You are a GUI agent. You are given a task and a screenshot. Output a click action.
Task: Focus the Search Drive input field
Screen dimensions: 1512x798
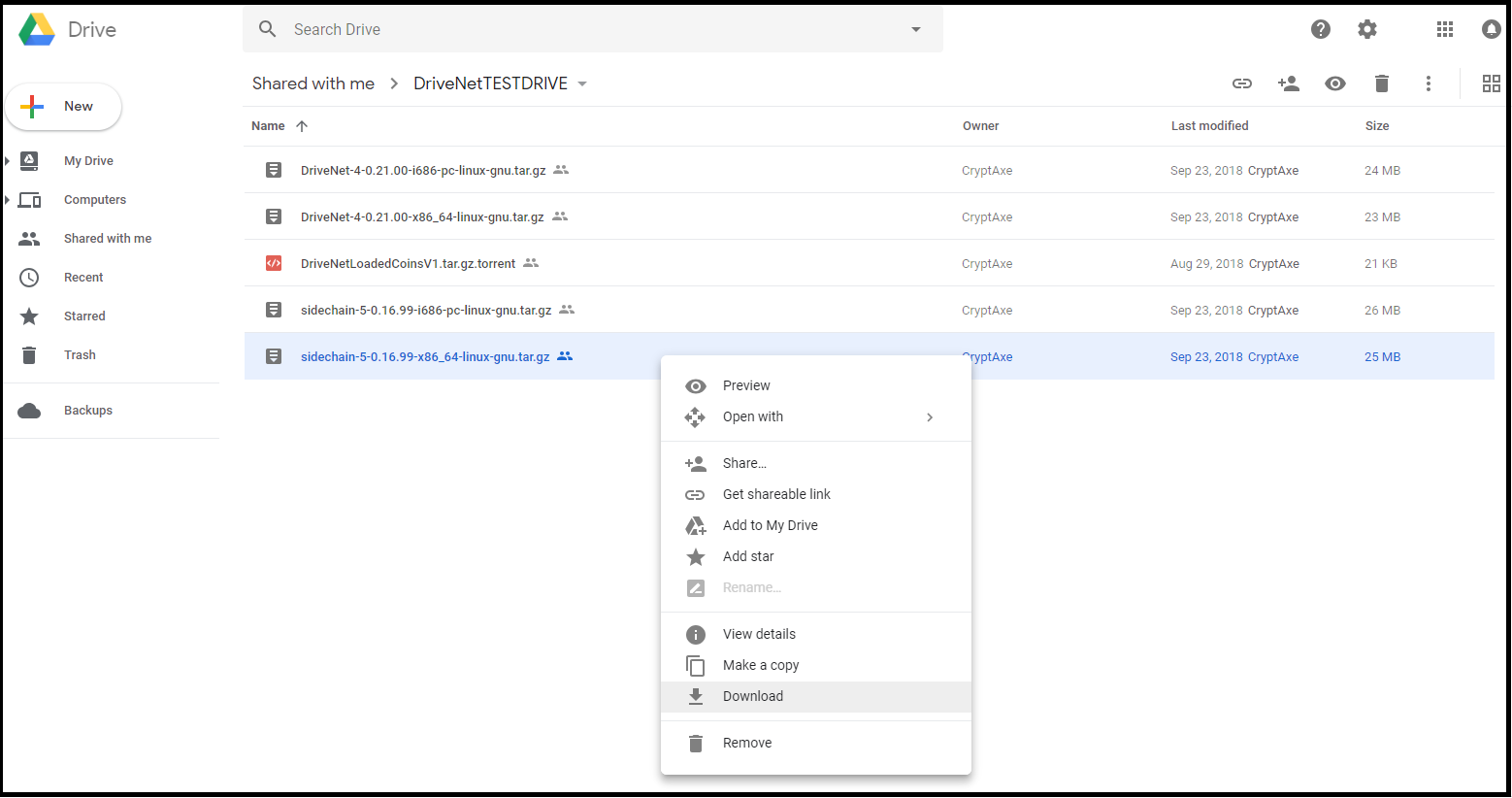coord(592,29)
